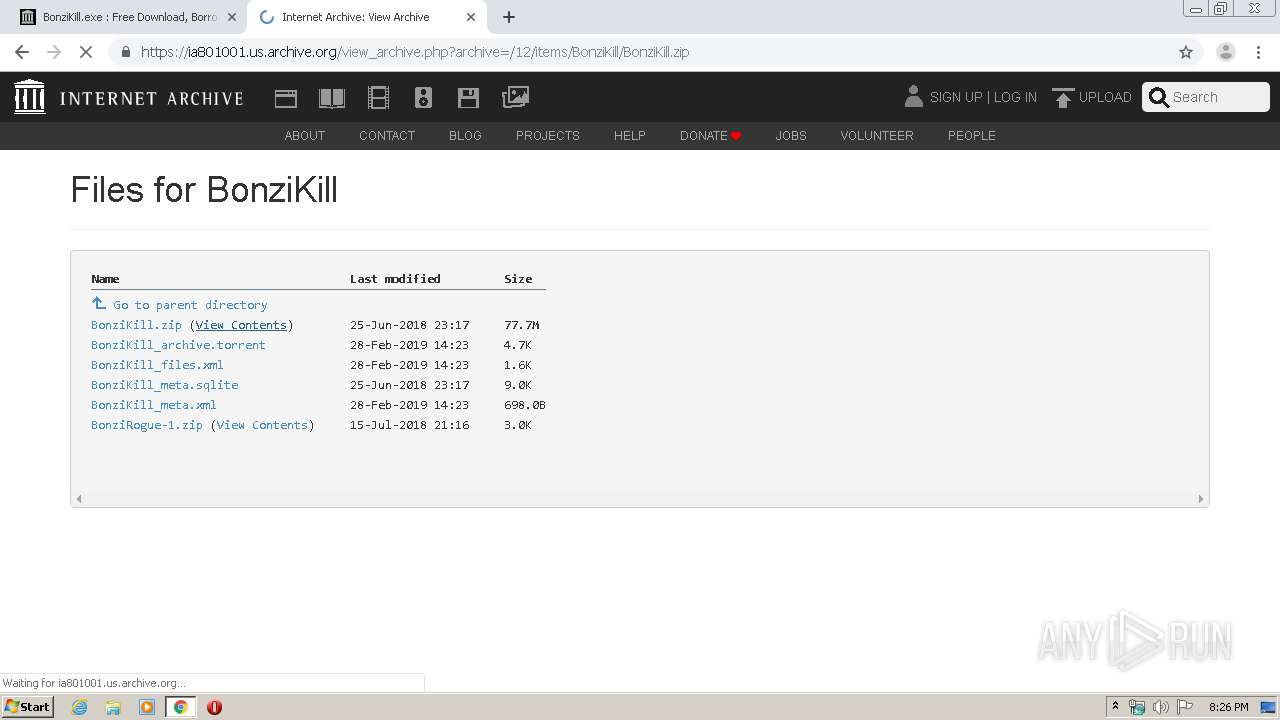Open the ABOUT menu item
This screenshot has width=1280, height=720.
(x=305, y=136)
